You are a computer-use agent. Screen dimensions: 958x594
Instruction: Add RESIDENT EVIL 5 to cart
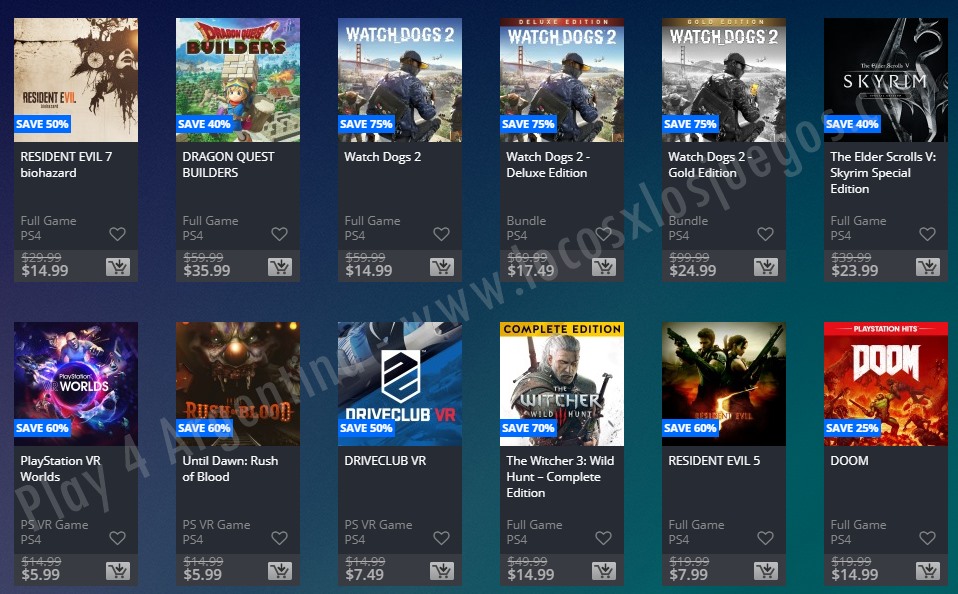click(766, 571)
